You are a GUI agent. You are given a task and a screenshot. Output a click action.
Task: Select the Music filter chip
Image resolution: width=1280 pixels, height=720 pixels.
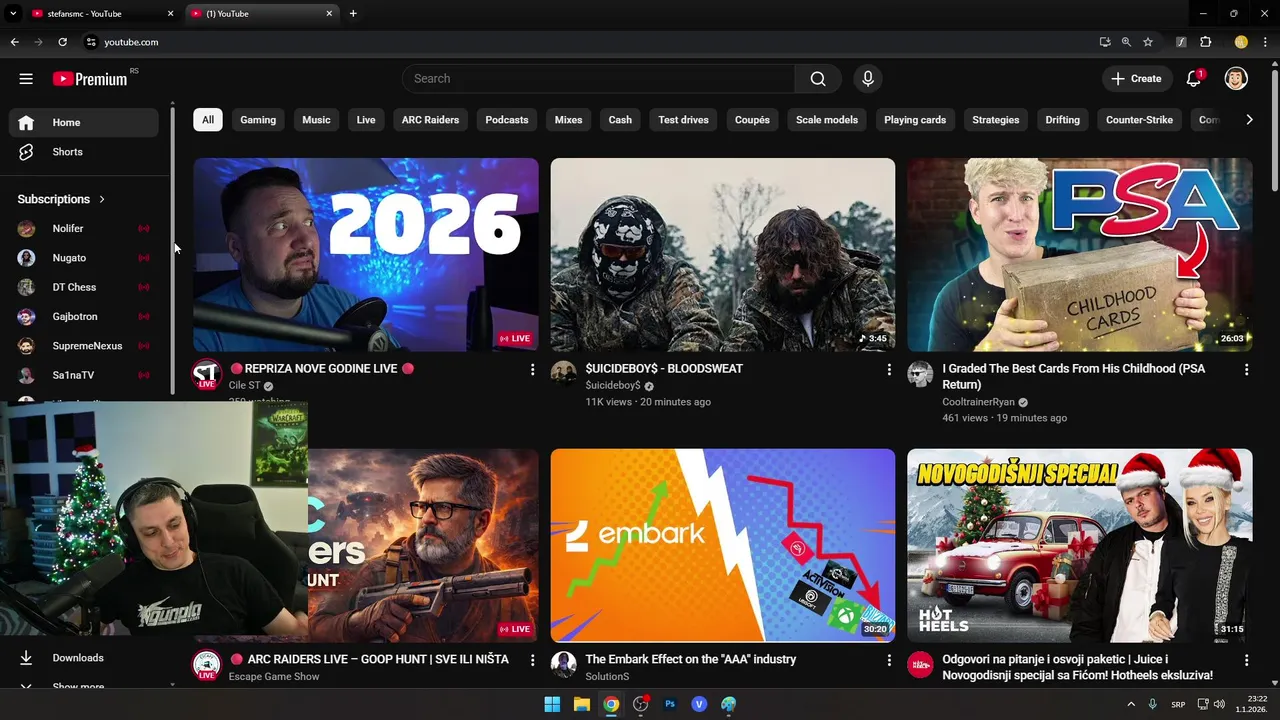tap(316, 120)
